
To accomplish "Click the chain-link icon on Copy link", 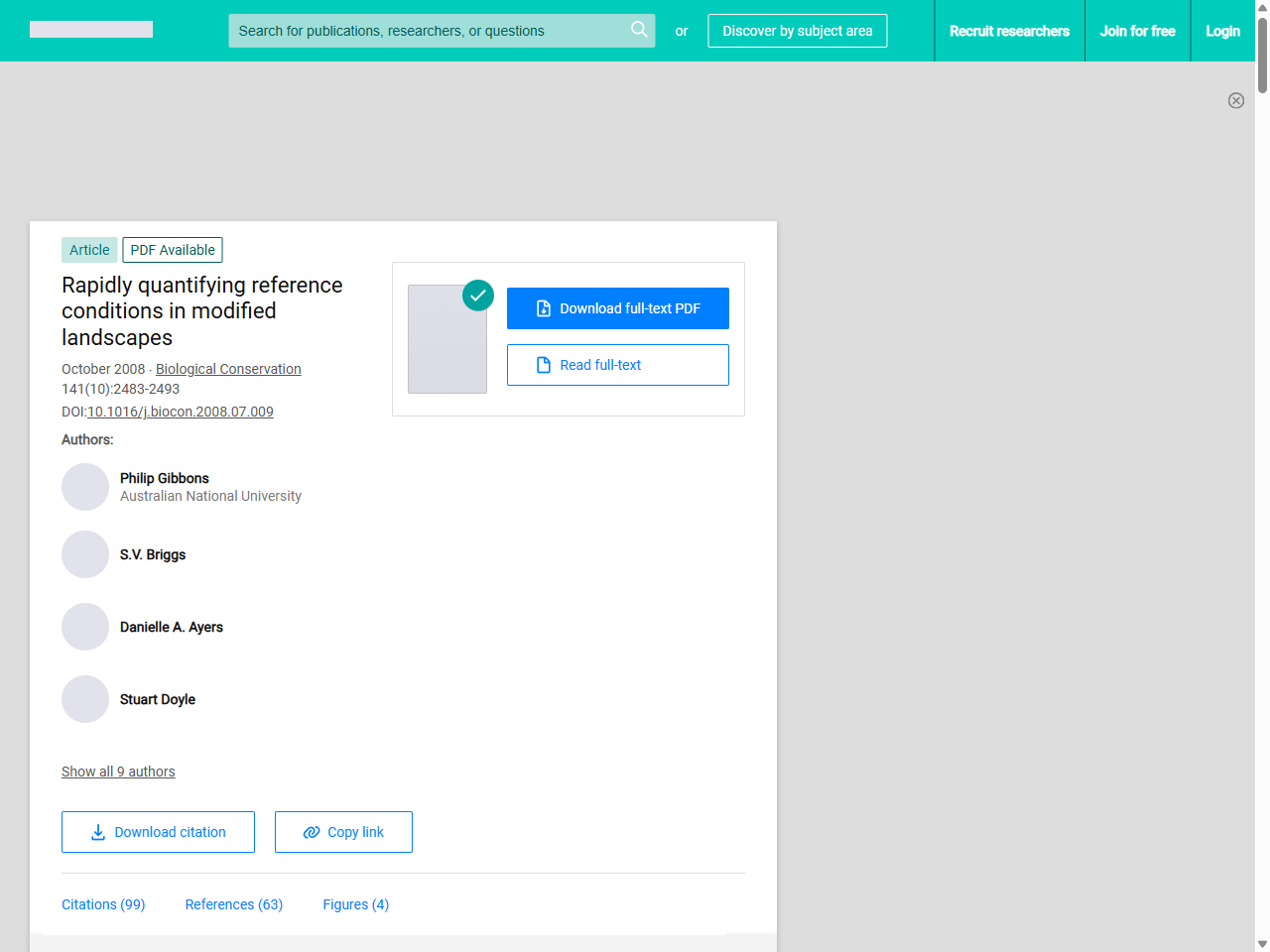I will 311,831.
